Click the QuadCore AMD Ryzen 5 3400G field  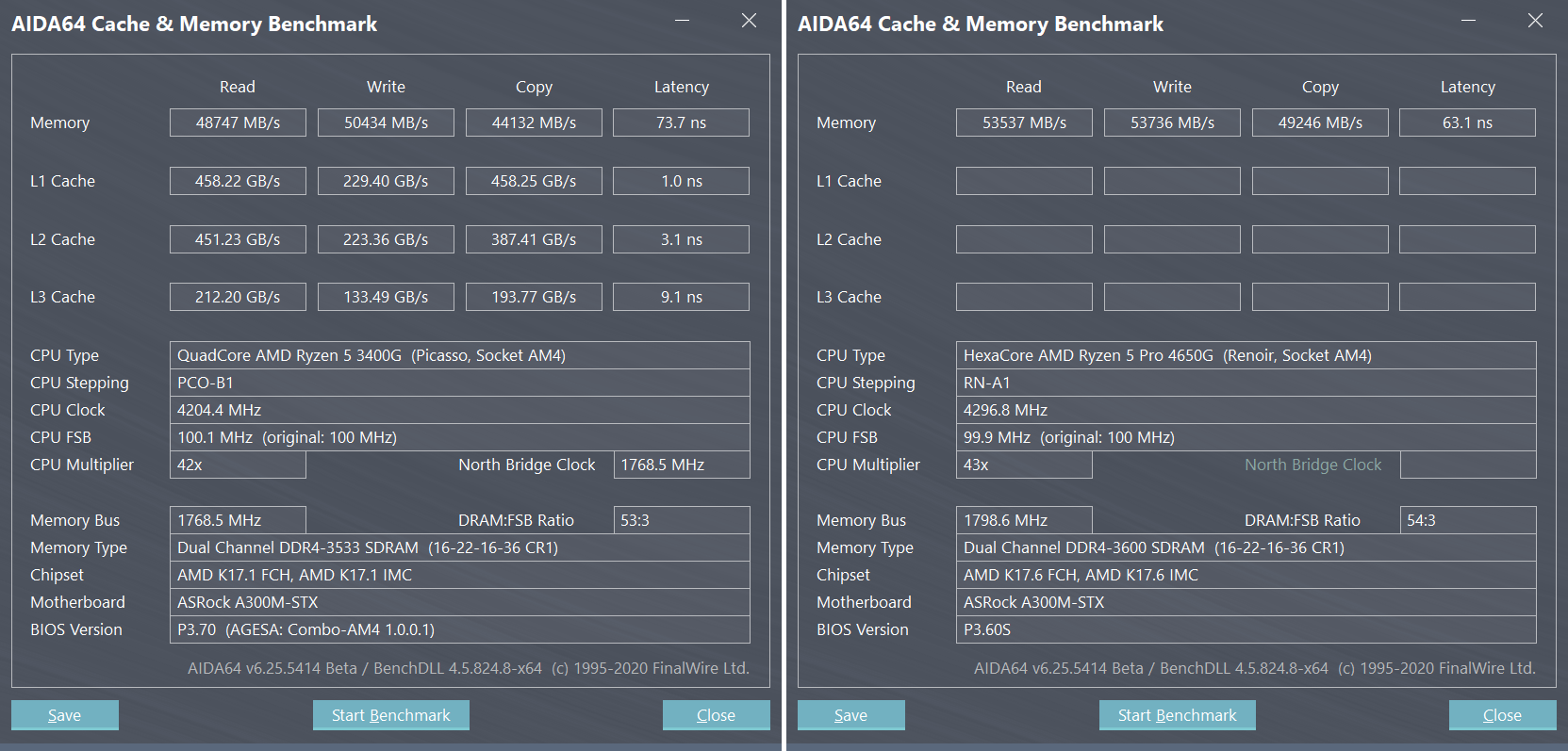point(459,355)
